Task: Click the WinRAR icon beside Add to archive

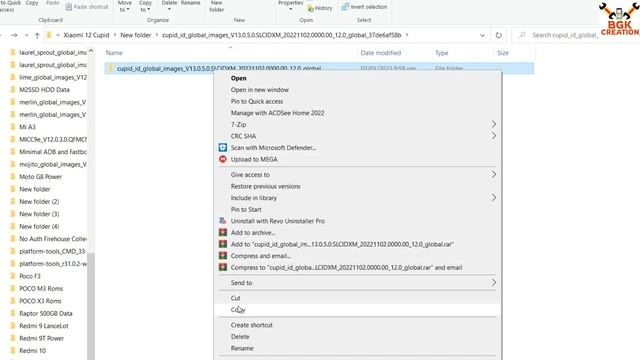Action: 222,233
